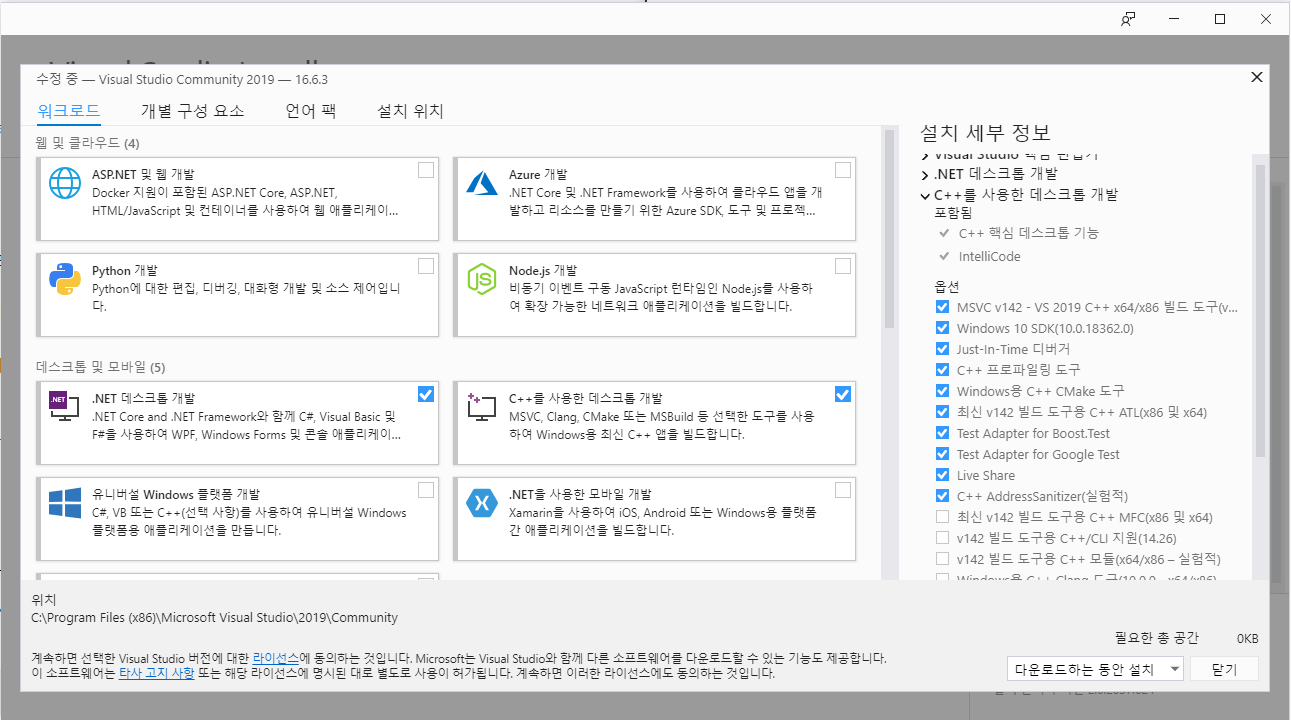
Task: Switch to 개별 구성 요소 tab
Action: tap(193, 111)
